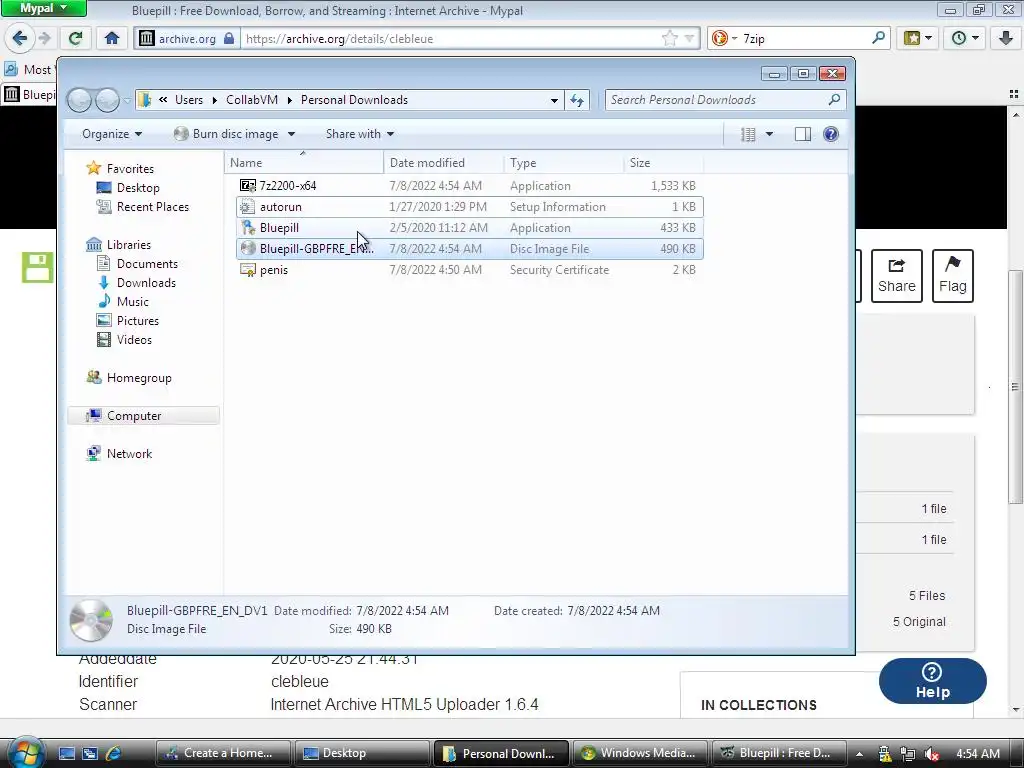Show hidden system tray icons
The image size is (1024, 768).
tap(859, 754)
